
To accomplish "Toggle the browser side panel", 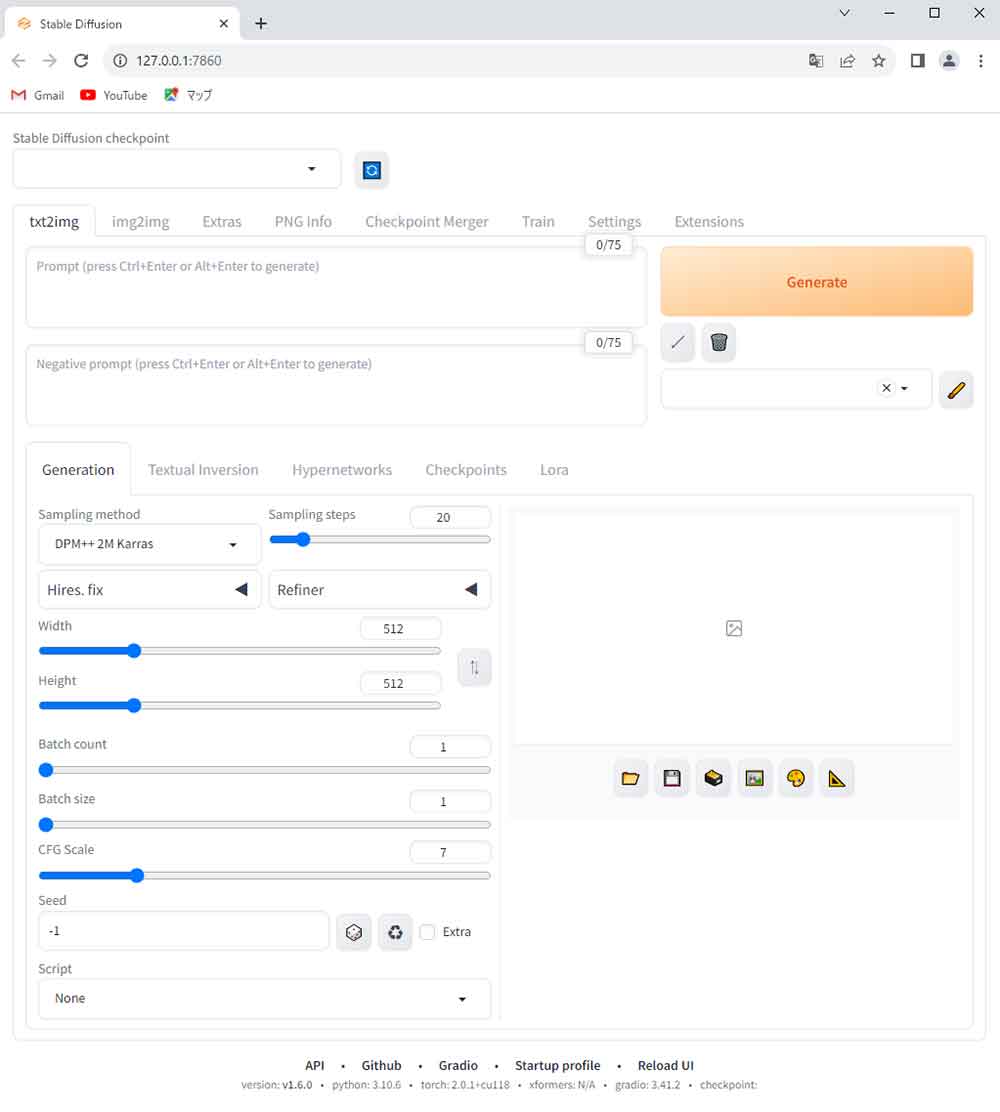I will 918,61.
